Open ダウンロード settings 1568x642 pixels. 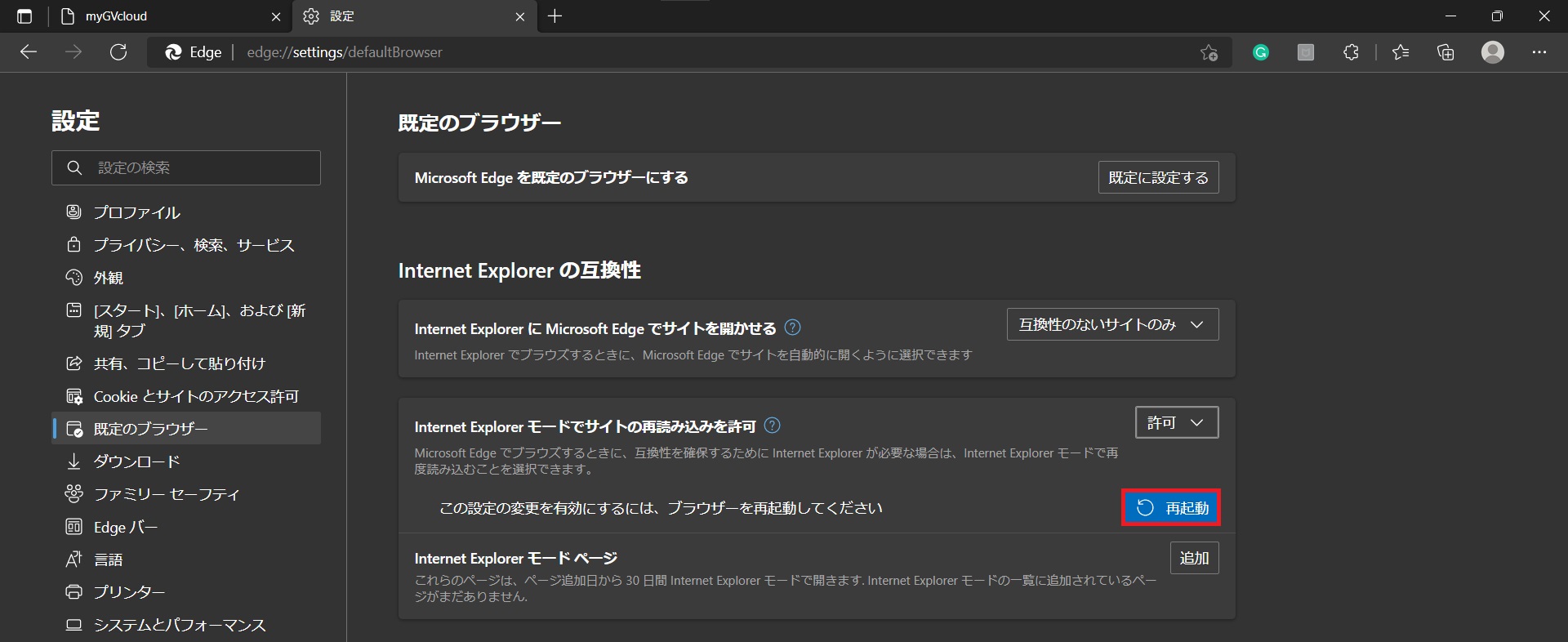point(186,461)
